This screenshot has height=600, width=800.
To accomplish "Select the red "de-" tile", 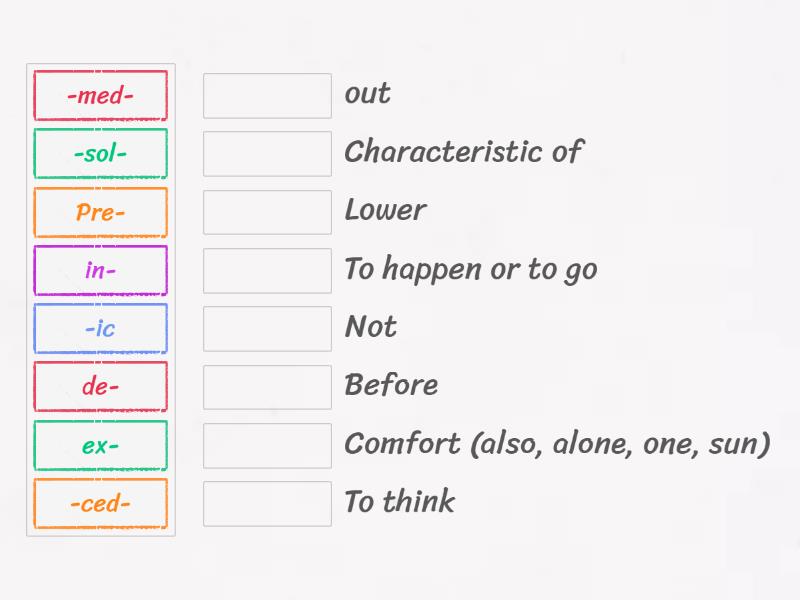I will coord(100,387).
